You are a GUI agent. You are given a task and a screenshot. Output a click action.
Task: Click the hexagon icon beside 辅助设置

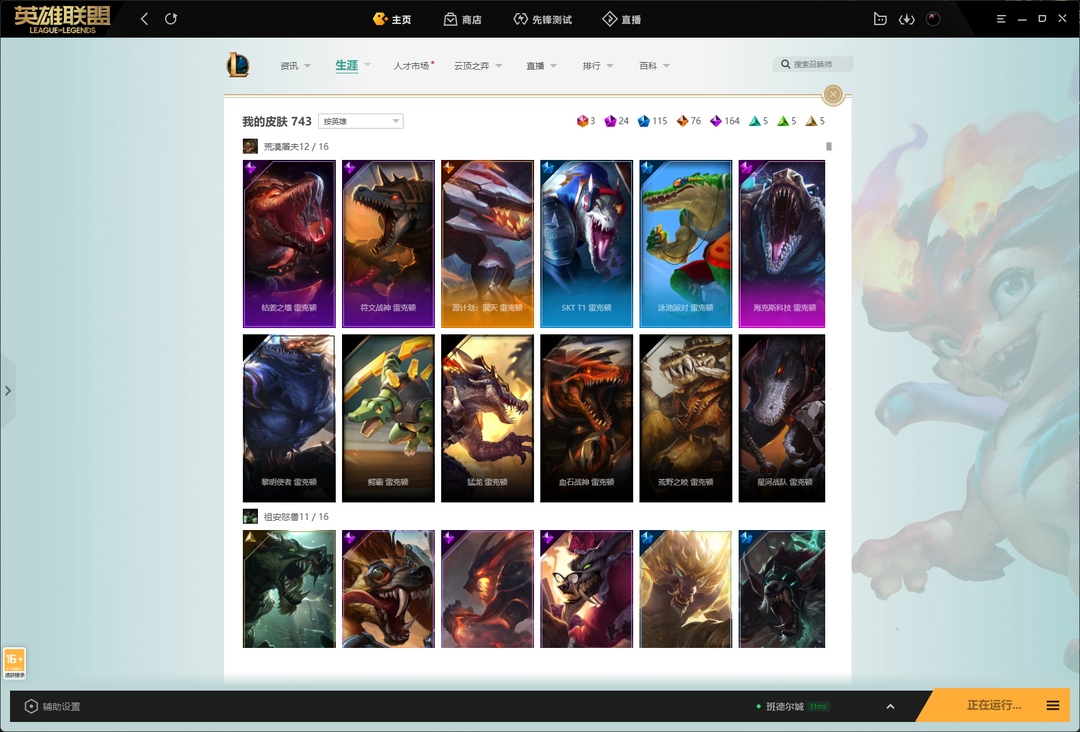31,707
